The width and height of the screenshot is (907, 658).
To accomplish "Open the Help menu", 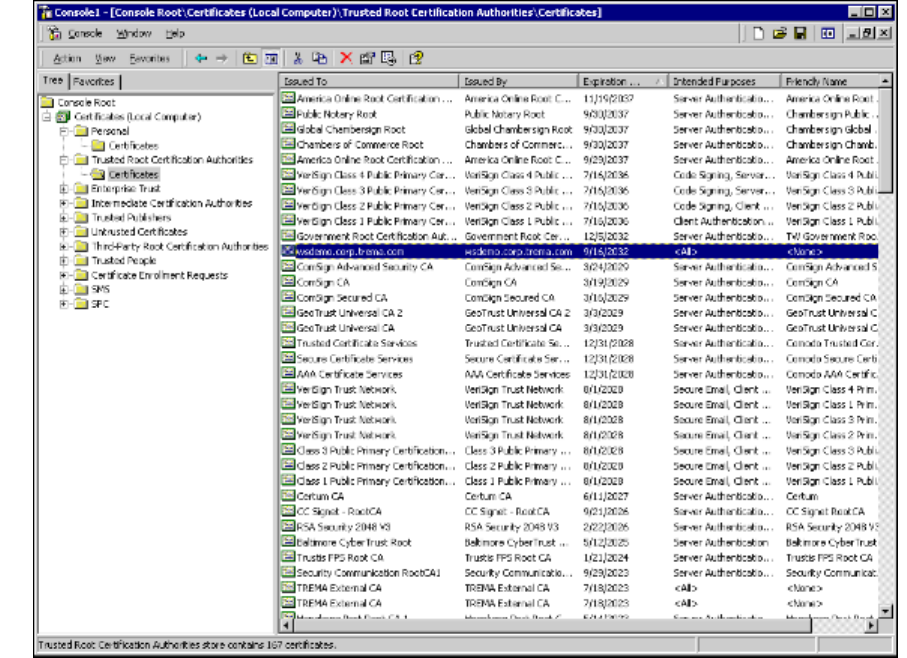I will pyautogui.click(x=175, y=34).
